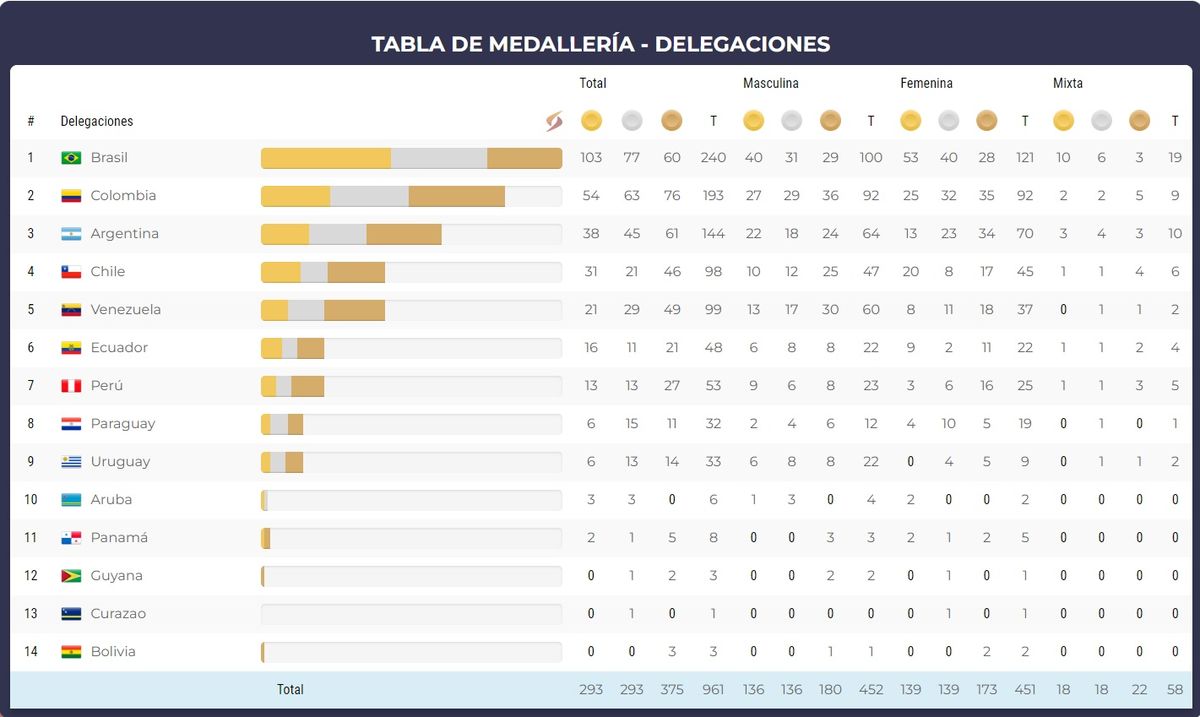Click the bronze medal icon under Femenina
The width and height of the screenshot is (1200, 717).
pos(987,121)
